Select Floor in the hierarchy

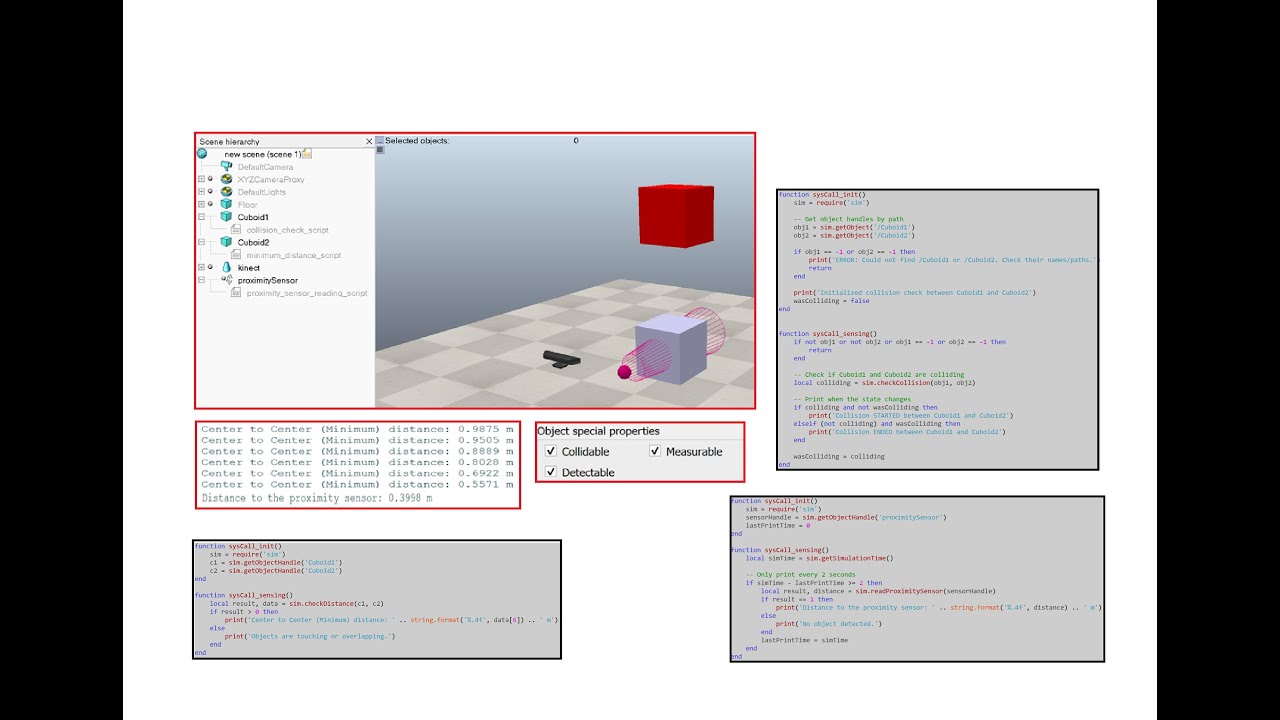[x=247, y=204]
